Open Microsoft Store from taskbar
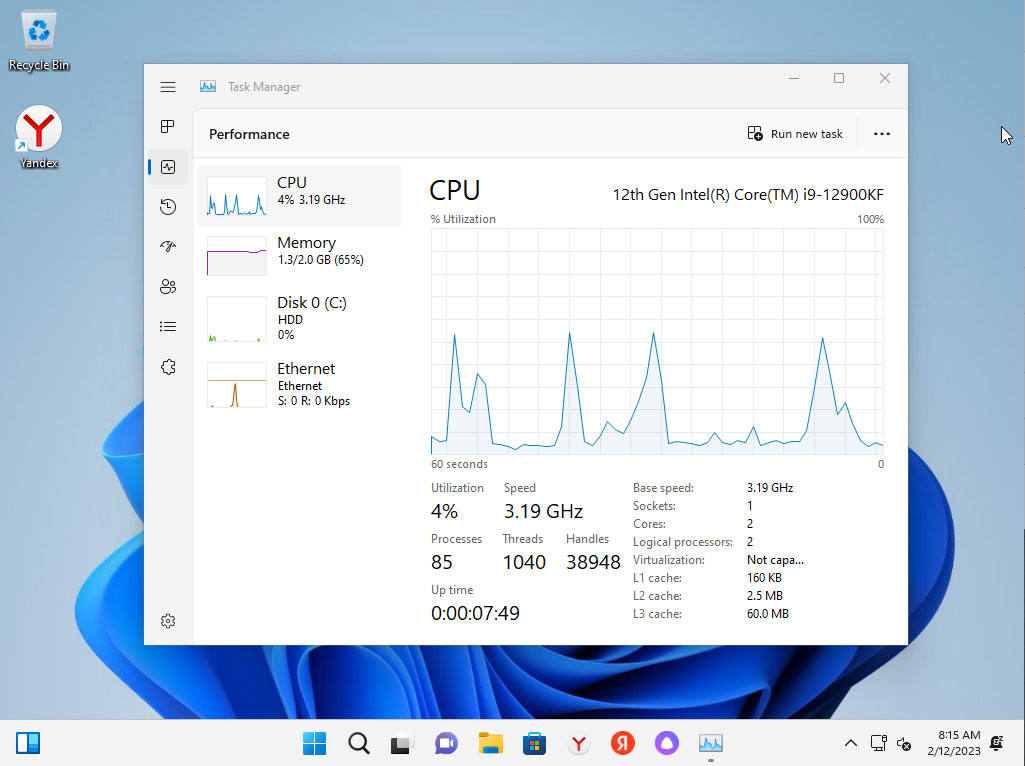This screenshot has height=766, width=1025. (x=534, y=743)
